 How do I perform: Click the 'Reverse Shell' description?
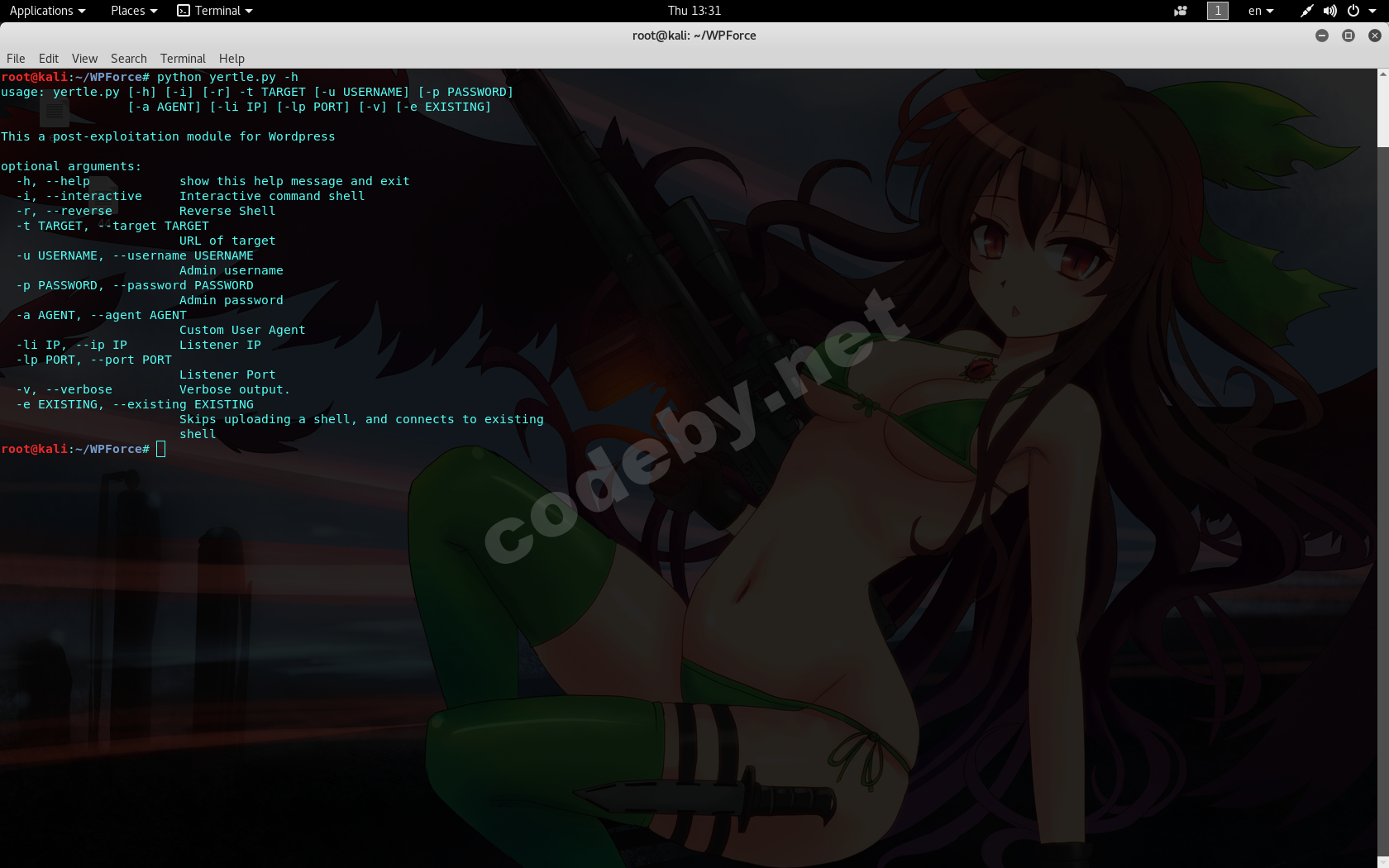(x=227, y=211)
